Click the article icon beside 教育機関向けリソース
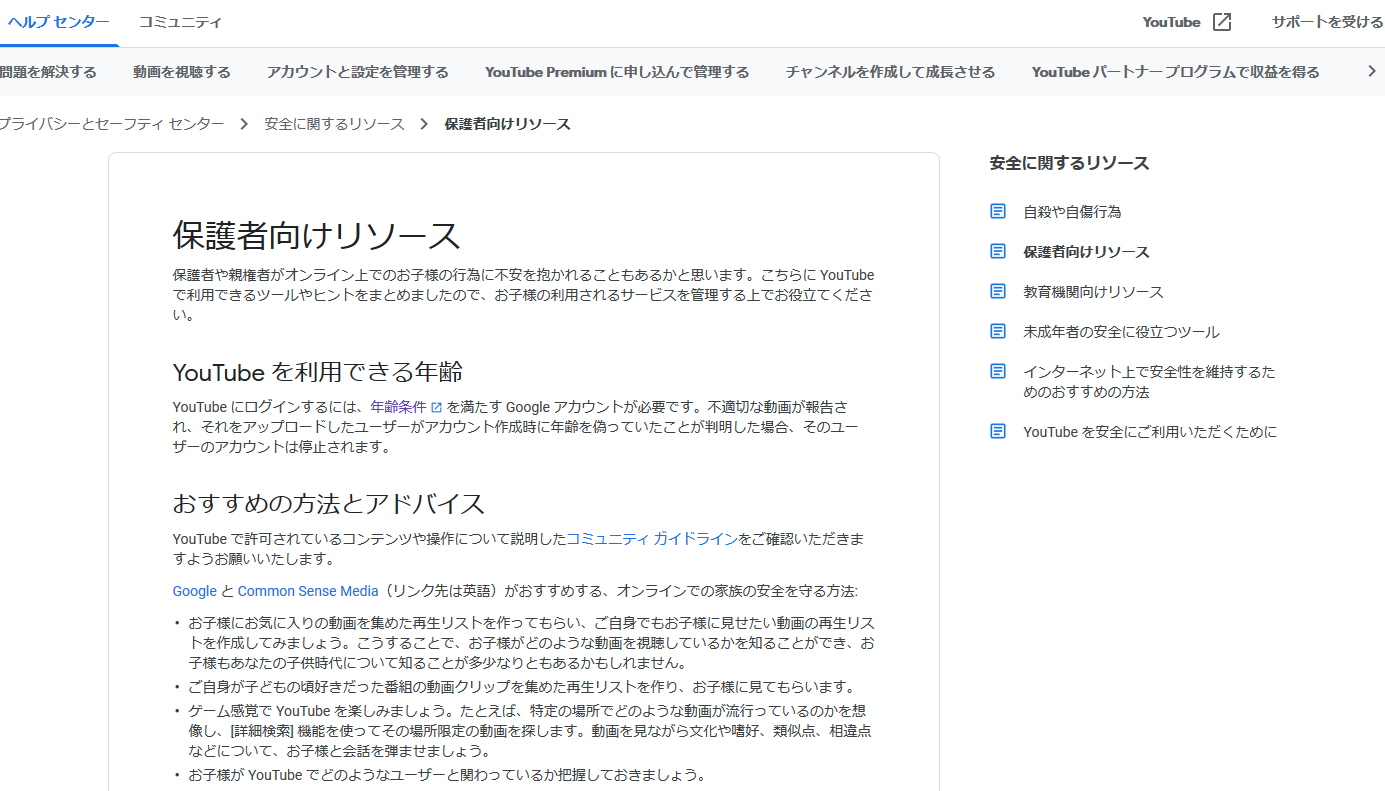The width and height of the screenshot is (1385, 791). pos(998,291)
